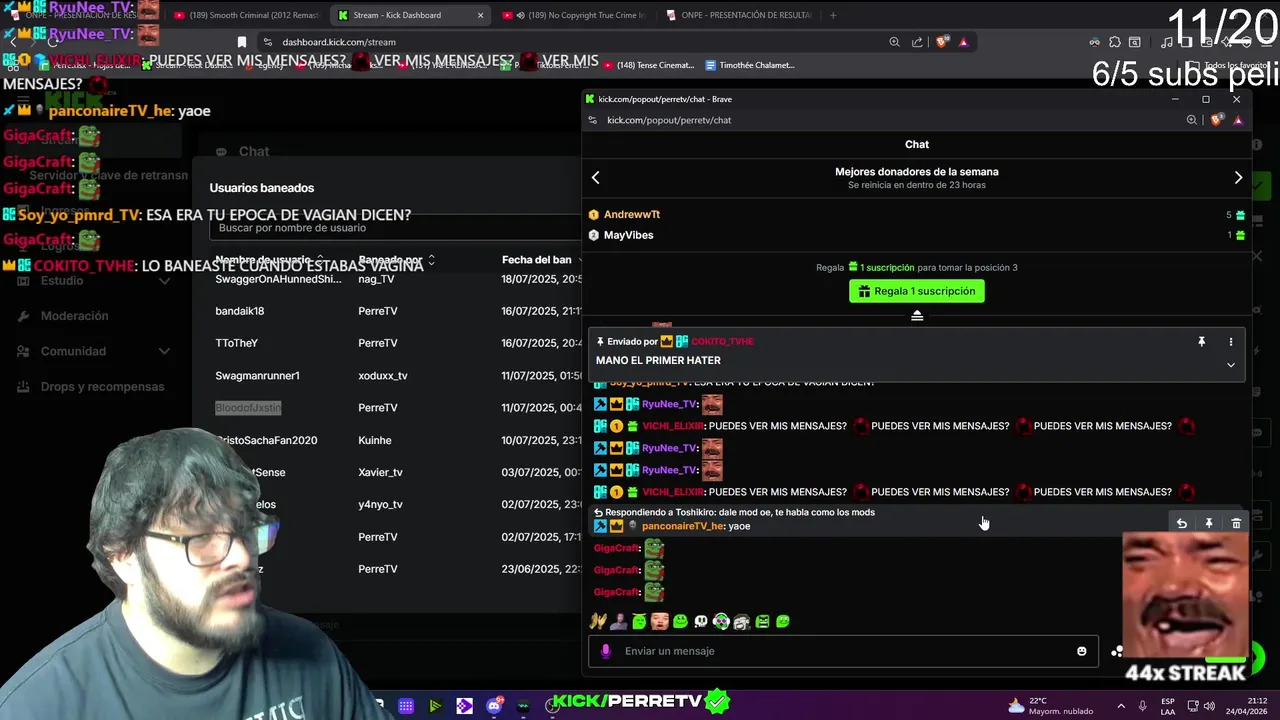1280x720 pixels.
Task: Click the share icon in main address bar
Action: point(917,42)
